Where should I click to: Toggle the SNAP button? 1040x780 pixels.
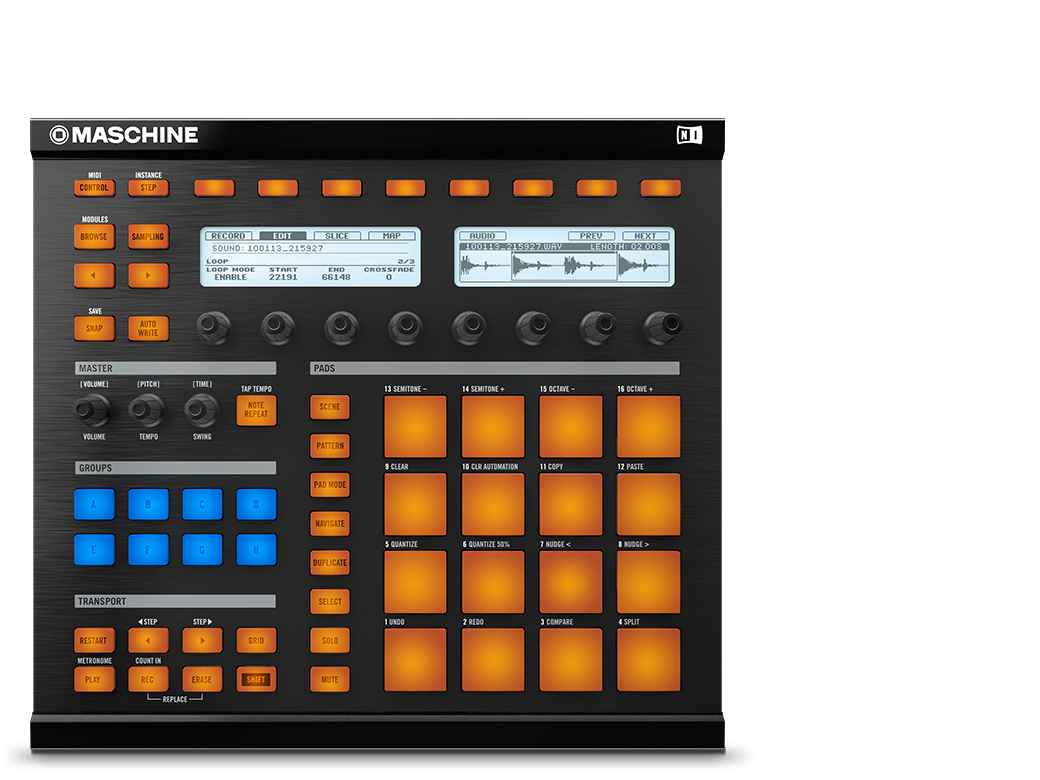(x=94, y=328)
